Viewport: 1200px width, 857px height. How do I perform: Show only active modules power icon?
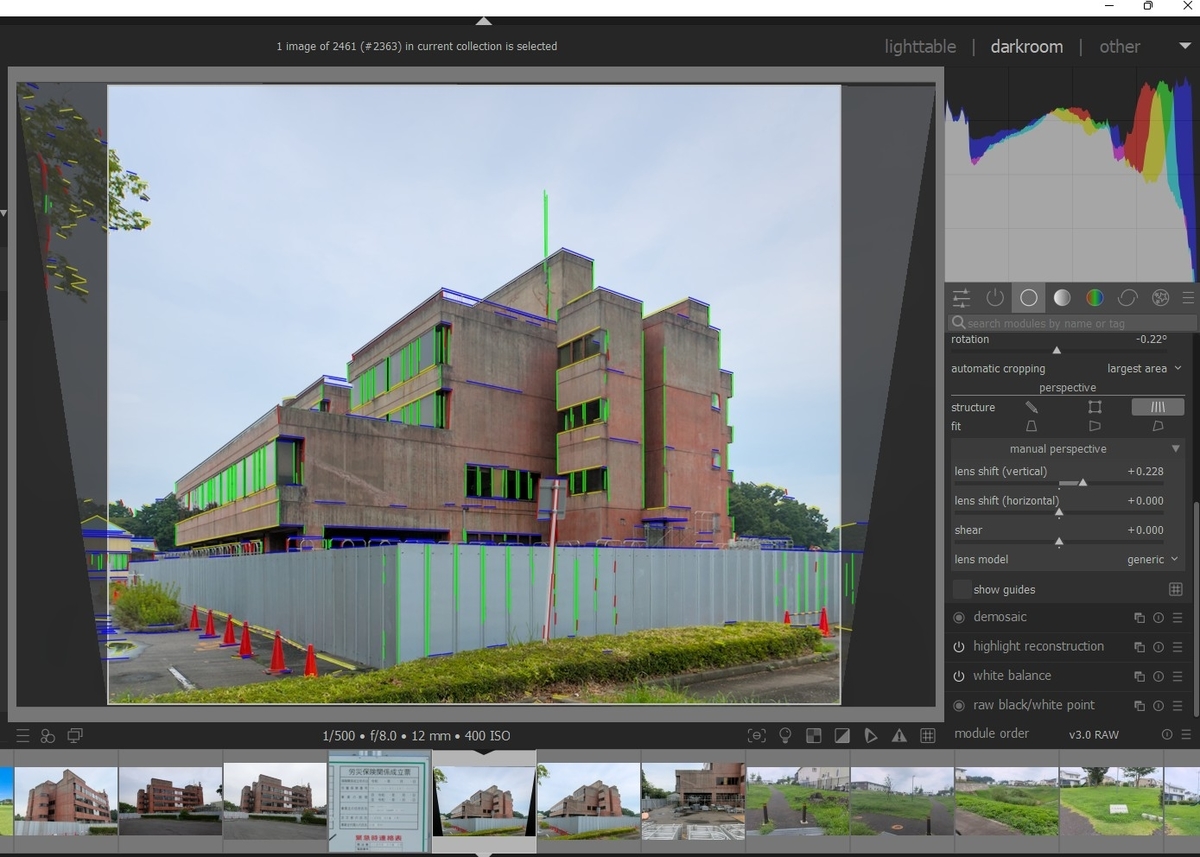tap(995, 298)
